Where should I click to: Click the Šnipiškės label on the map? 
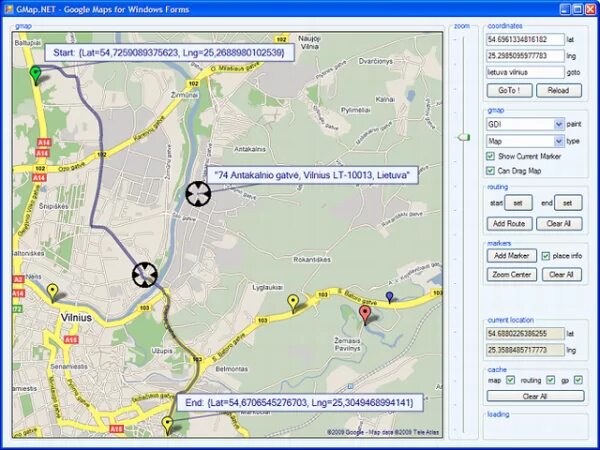(x=54, y=206)
